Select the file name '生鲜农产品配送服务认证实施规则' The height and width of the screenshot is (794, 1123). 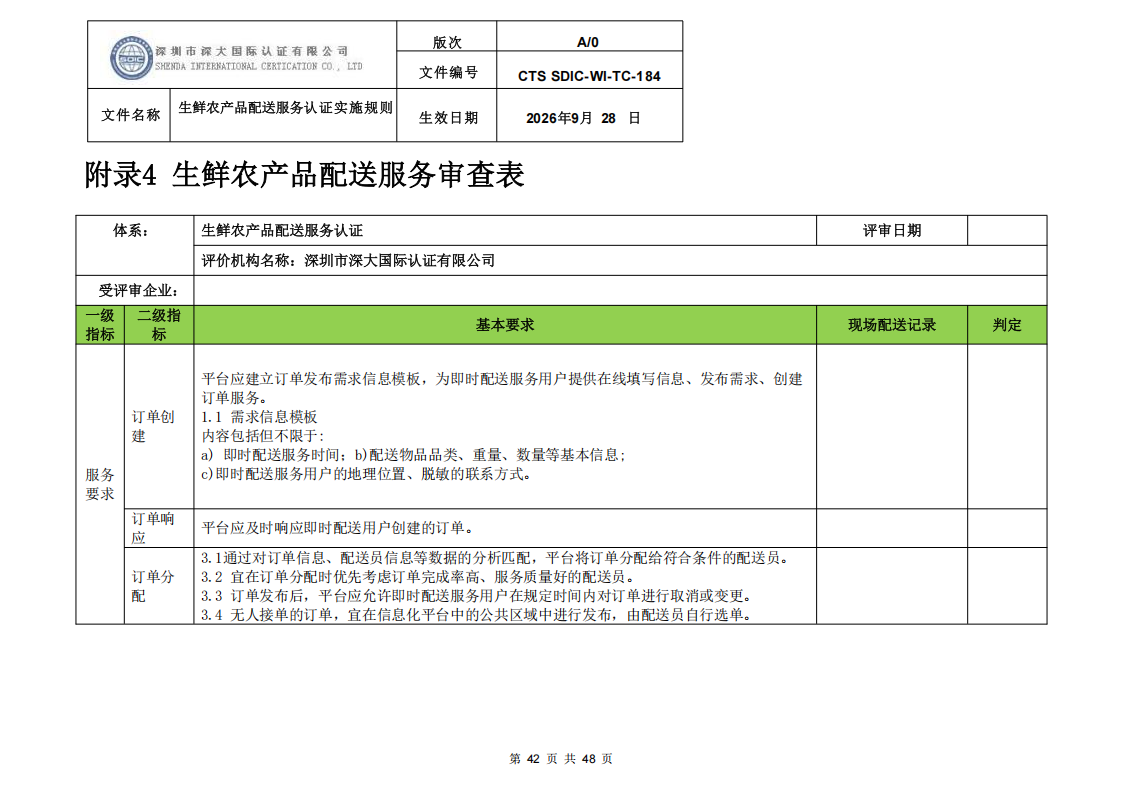click(x=285, y=107)
